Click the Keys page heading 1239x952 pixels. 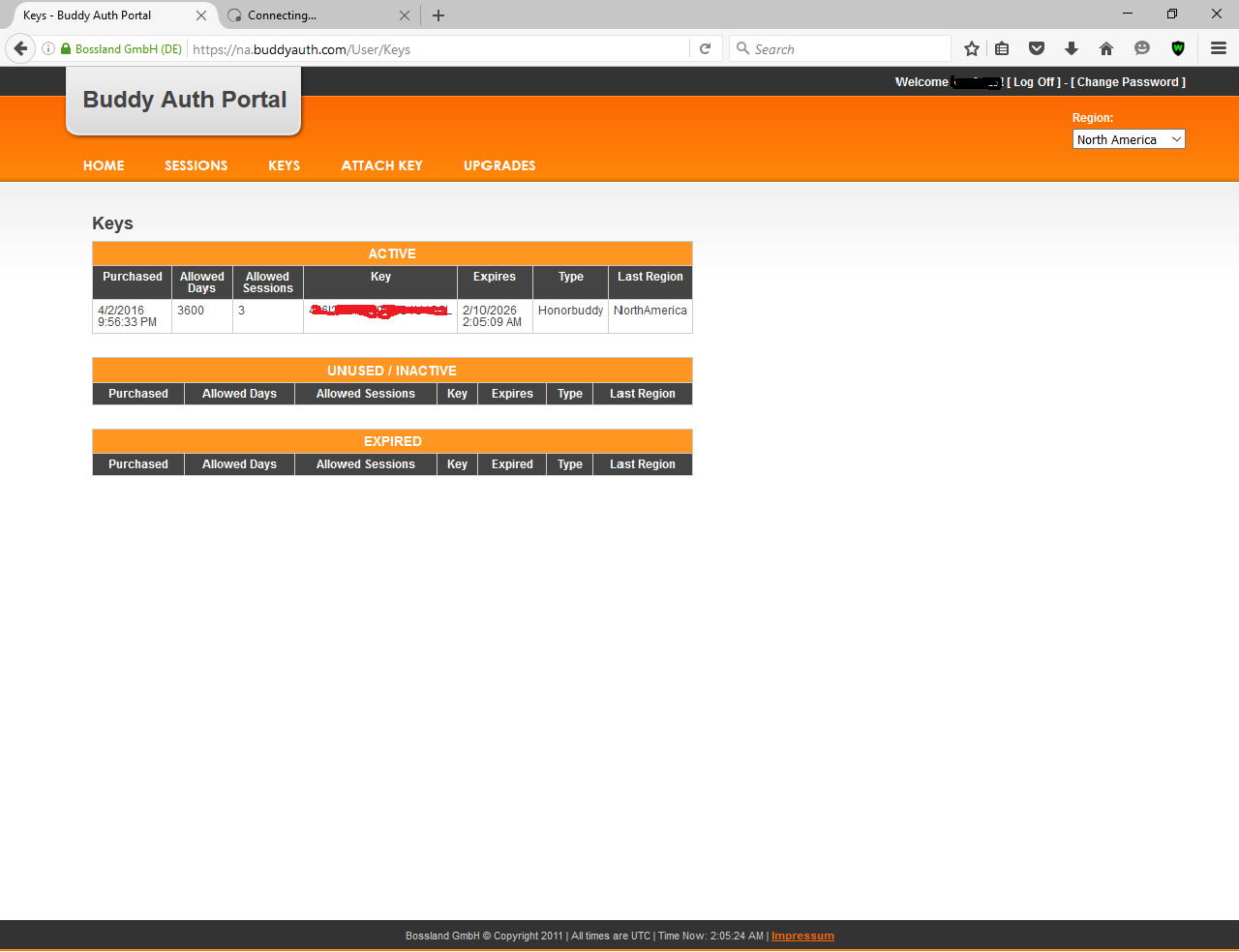tap(112, 223)
